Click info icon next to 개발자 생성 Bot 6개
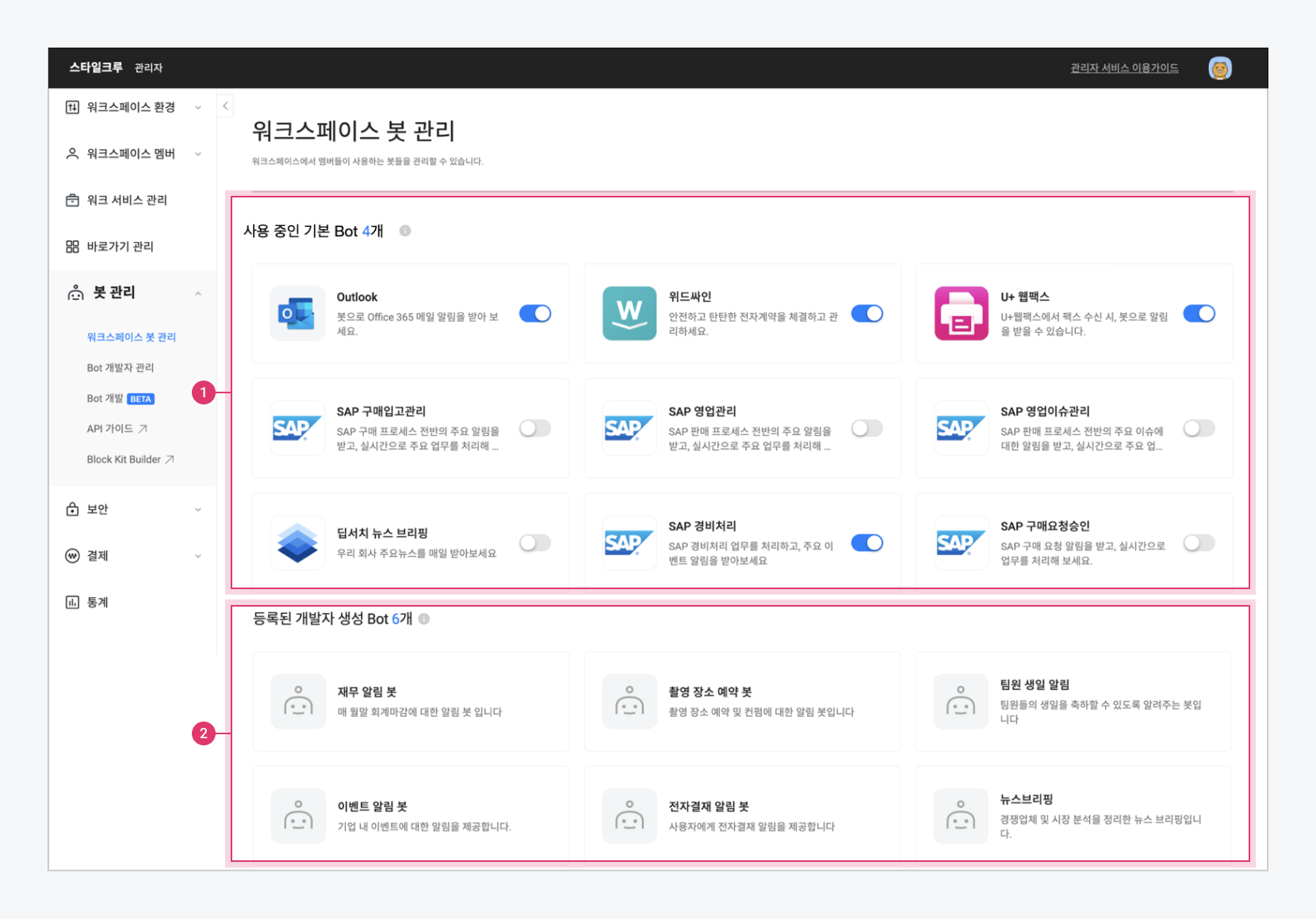This screenshot has width=1316, height=919. pos(424,618)
